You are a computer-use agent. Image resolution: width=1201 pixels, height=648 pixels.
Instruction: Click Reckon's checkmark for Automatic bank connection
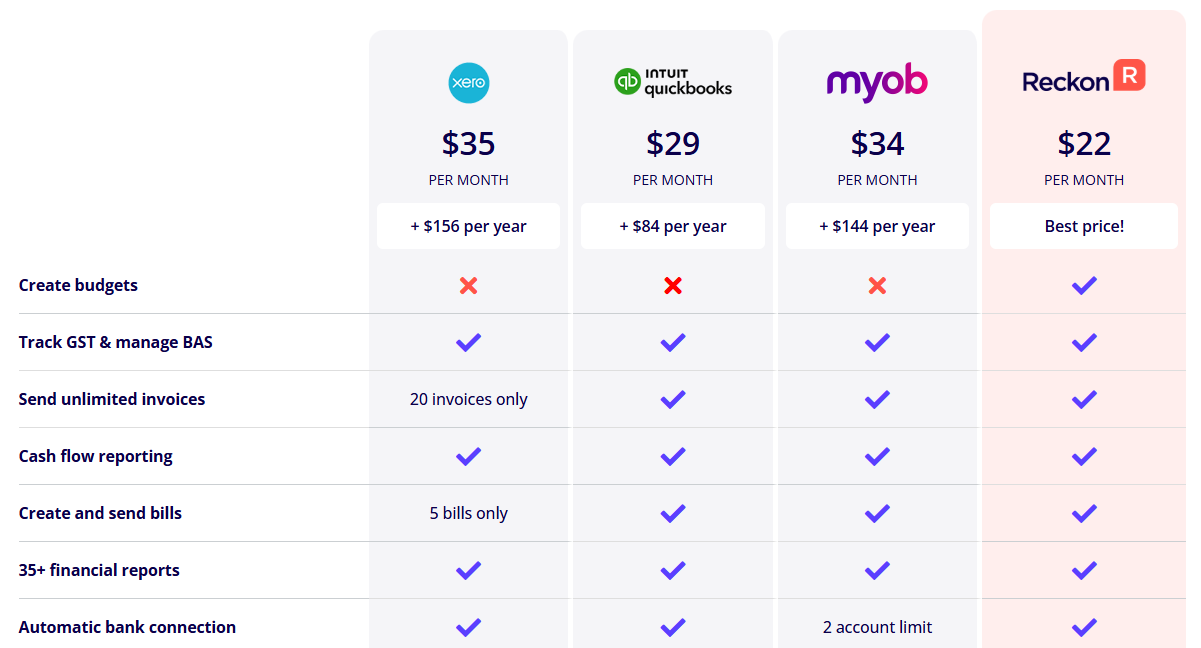tap(1084, 628)
